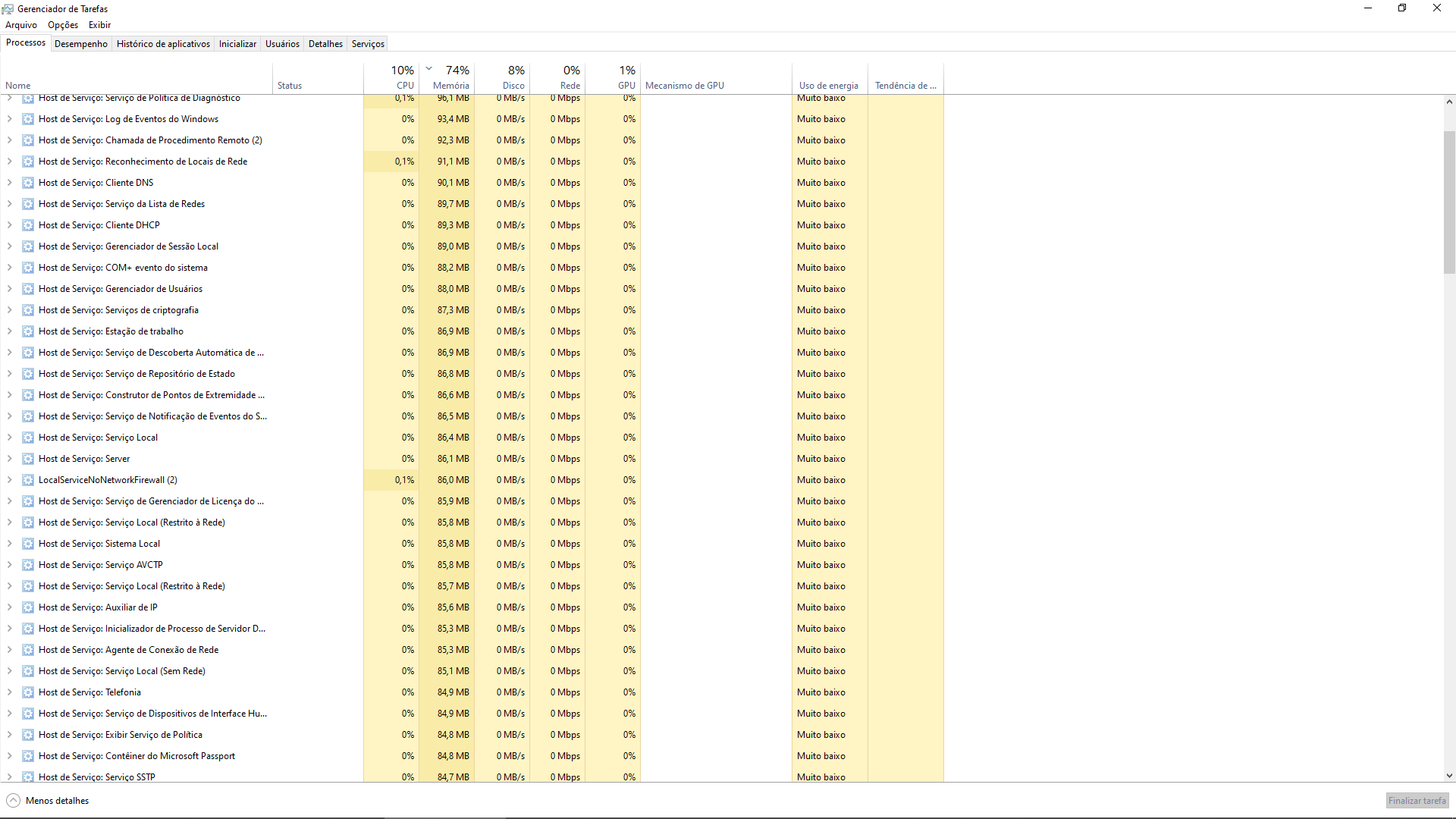Switch to Histórico de aplicativos tab
The image size is (1456, 819).
163,44
